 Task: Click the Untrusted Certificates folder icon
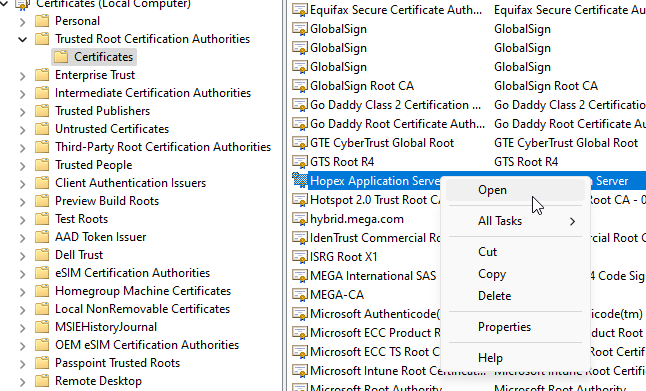pos(42,129)
